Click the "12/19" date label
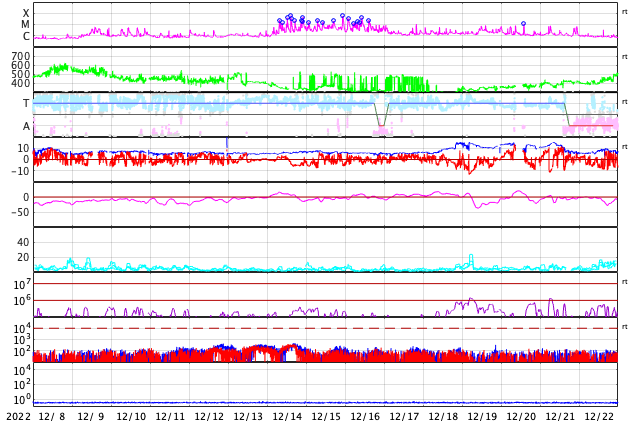Image resolution: width=634 pixels, height=424 pixels. (x=482, y=416)
